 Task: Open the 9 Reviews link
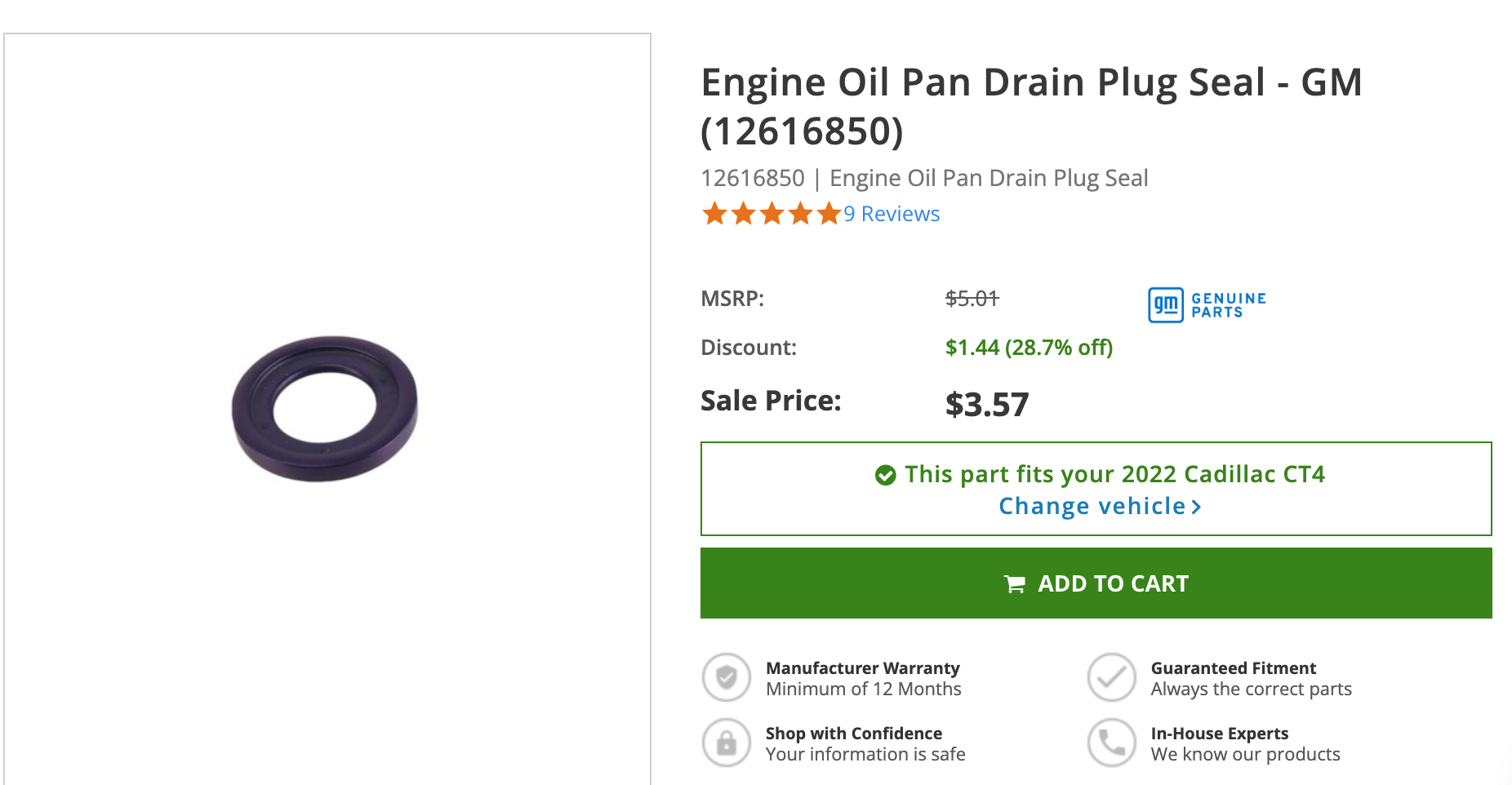point(892,214)
